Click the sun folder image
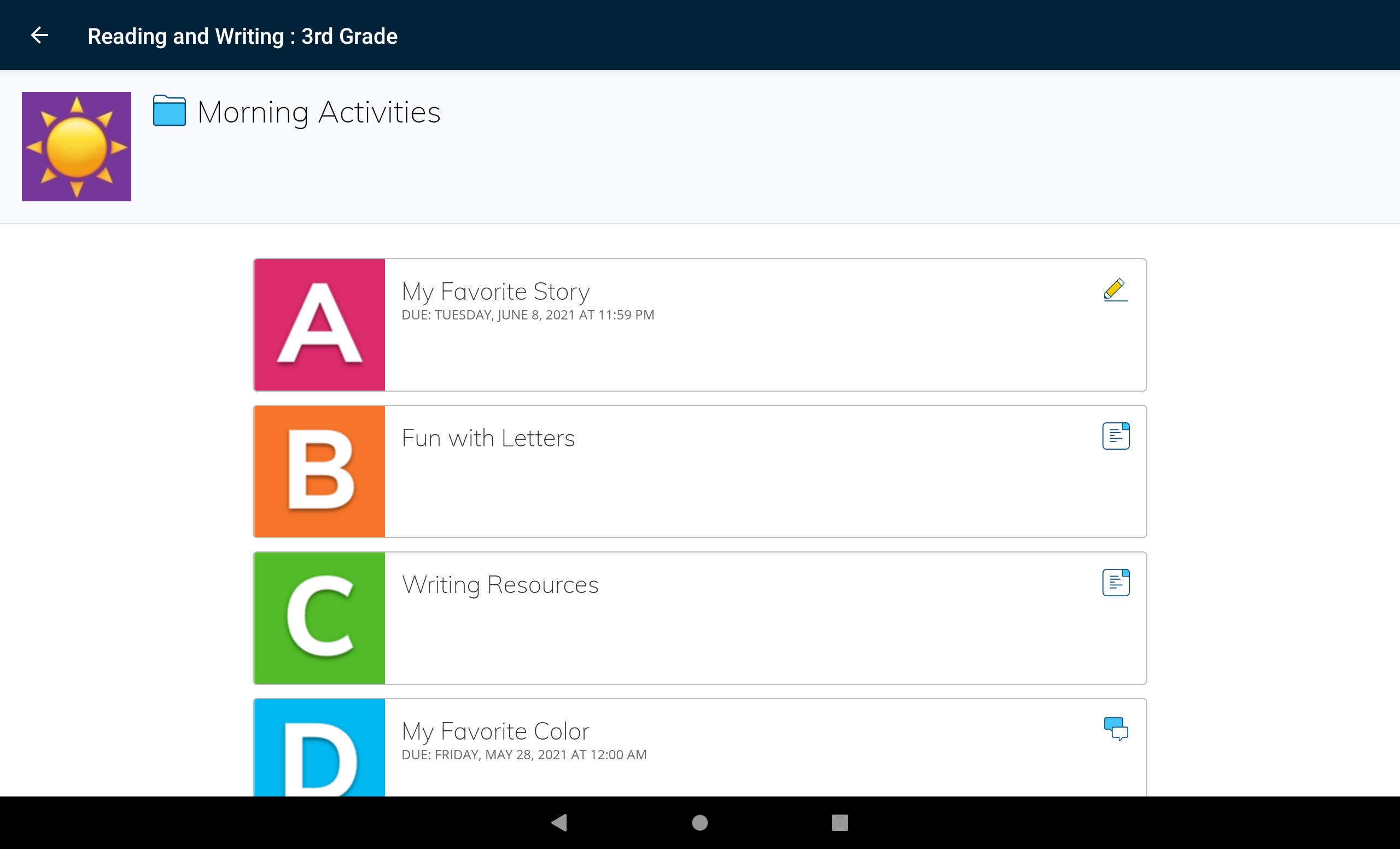 point(77,147)
